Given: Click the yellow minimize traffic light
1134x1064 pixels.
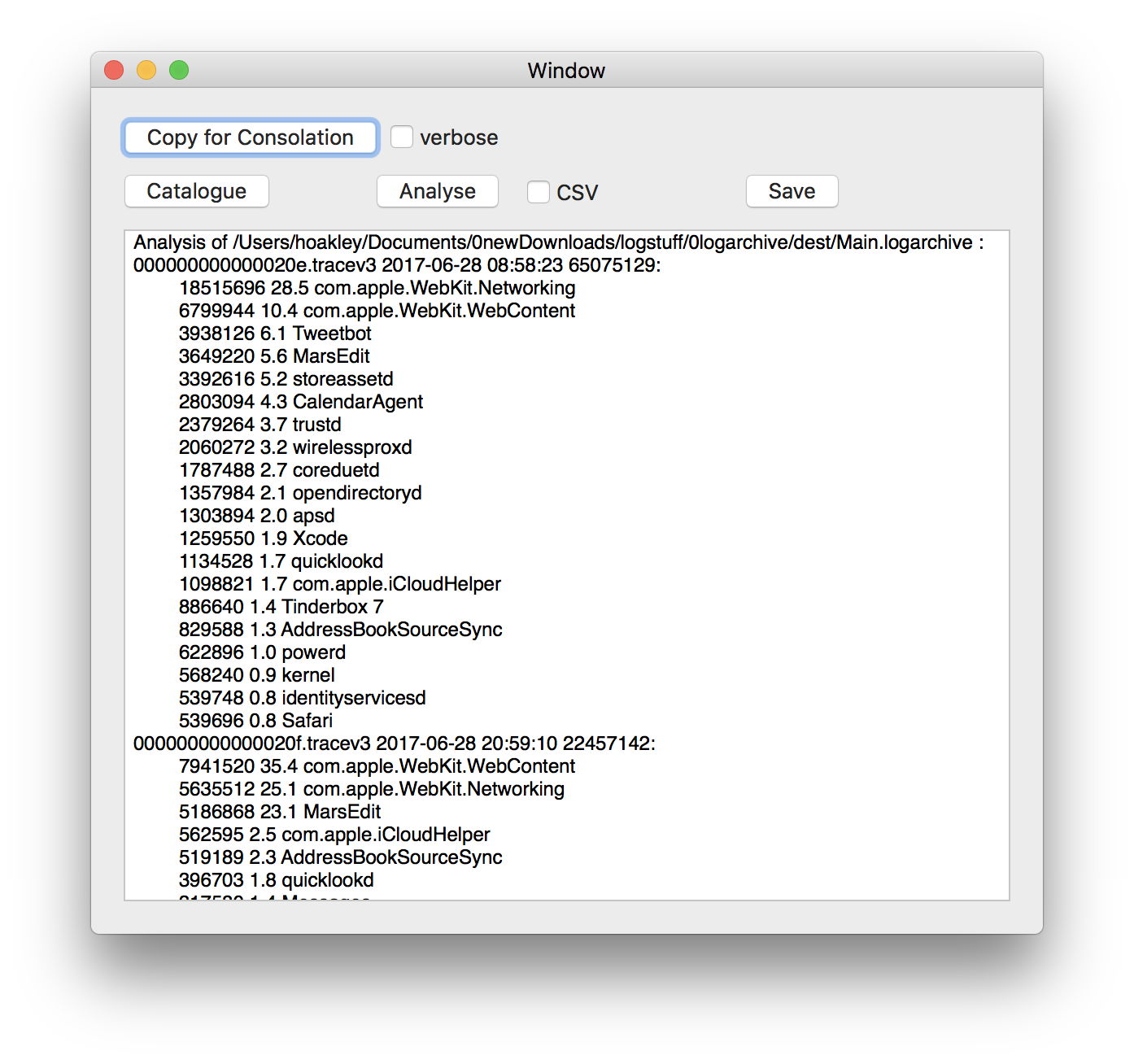Looking at the screenshot, I should coord(146,70).
